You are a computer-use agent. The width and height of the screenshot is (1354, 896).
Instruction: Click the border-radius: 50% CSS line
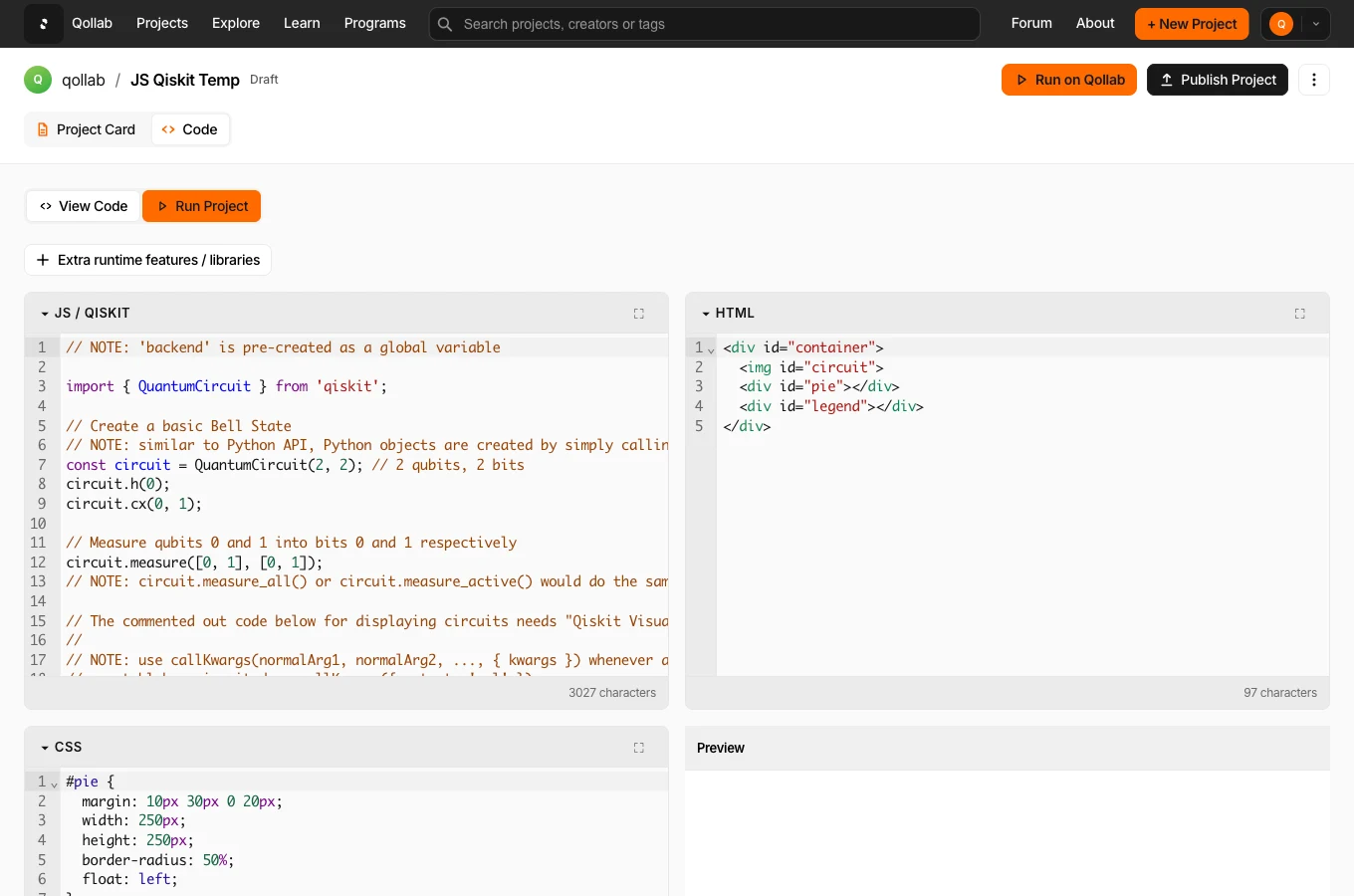pos(158,860)
